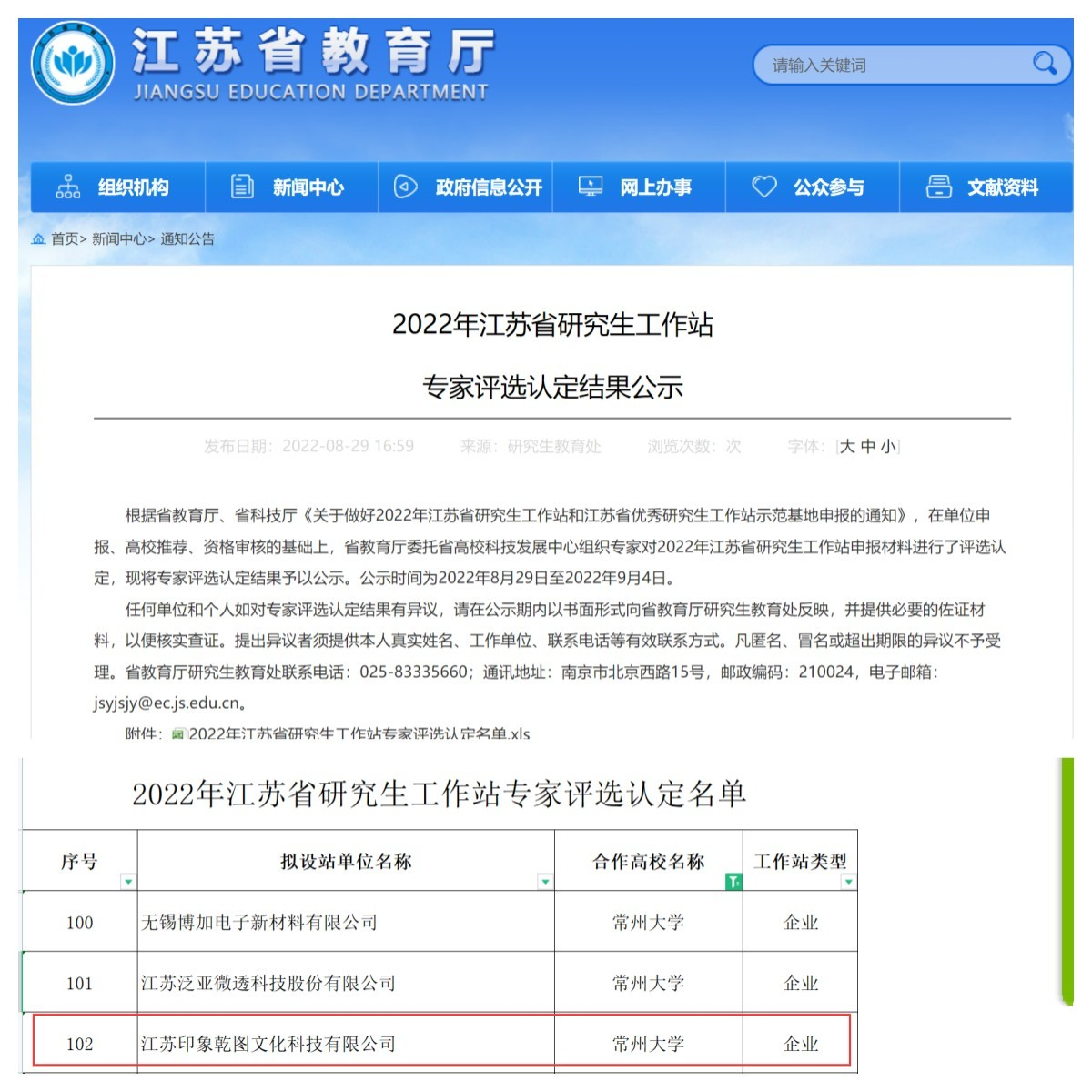Click the 政府信息公开 circular icon

coord(405,187)
